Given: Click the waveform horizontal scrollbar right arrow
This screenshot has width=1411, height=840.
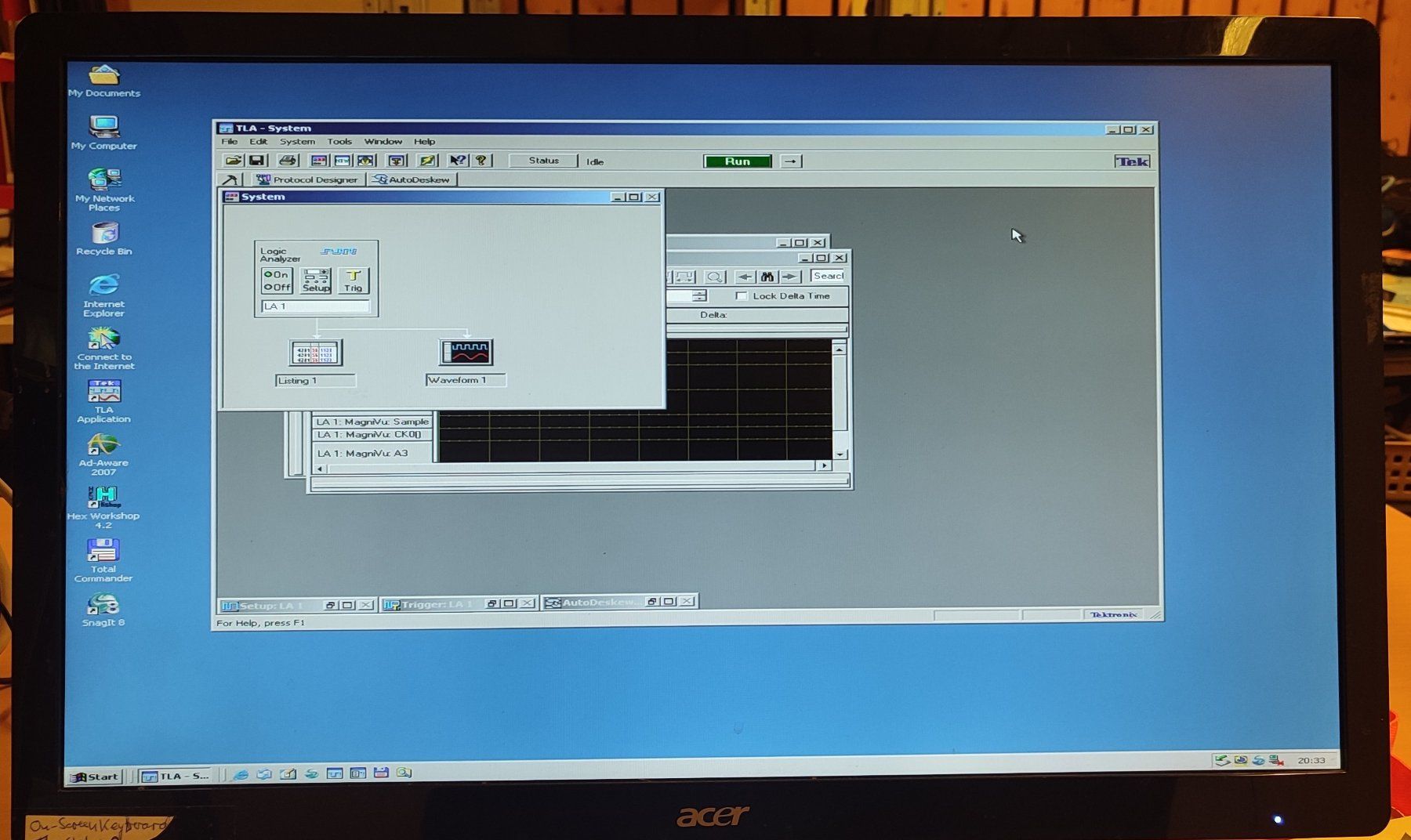Looking at the screenshot, I should (x=824, y=465).
